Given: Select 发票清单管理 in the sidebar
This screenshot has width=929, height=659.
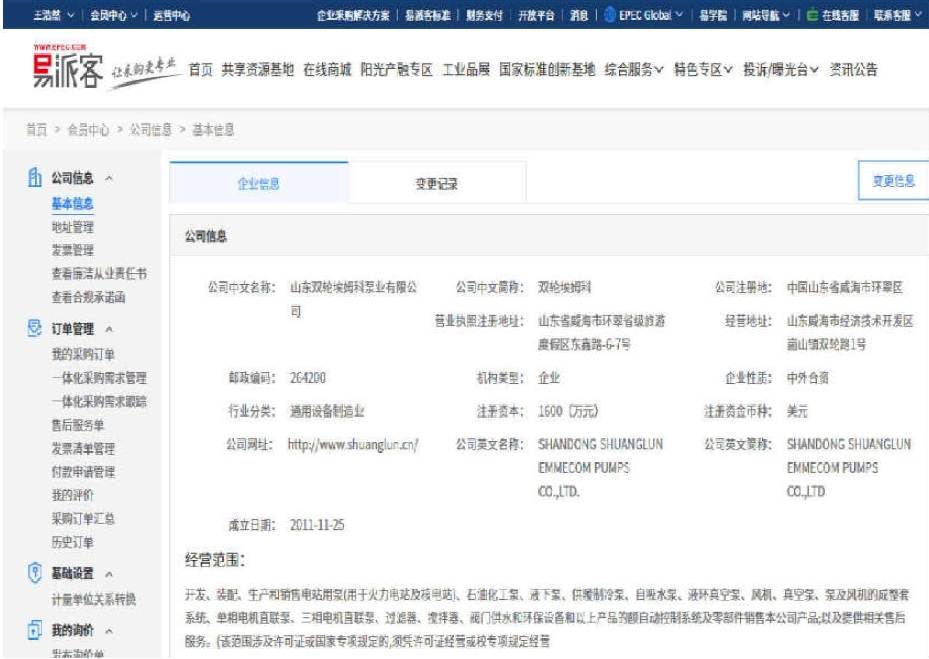Looking at the screenshot, I should (83, 449).
